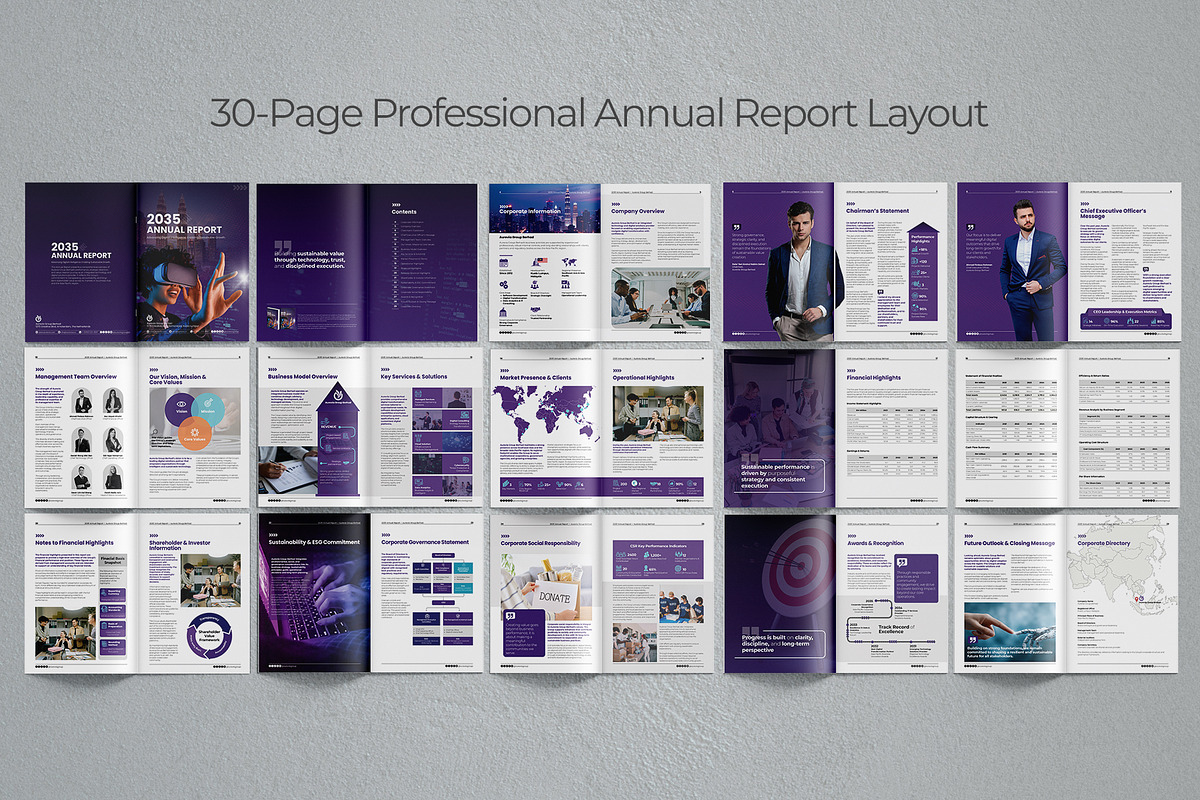Select the calendar icon labeled Established
1200x800 pixels.
tap(504, 262)
